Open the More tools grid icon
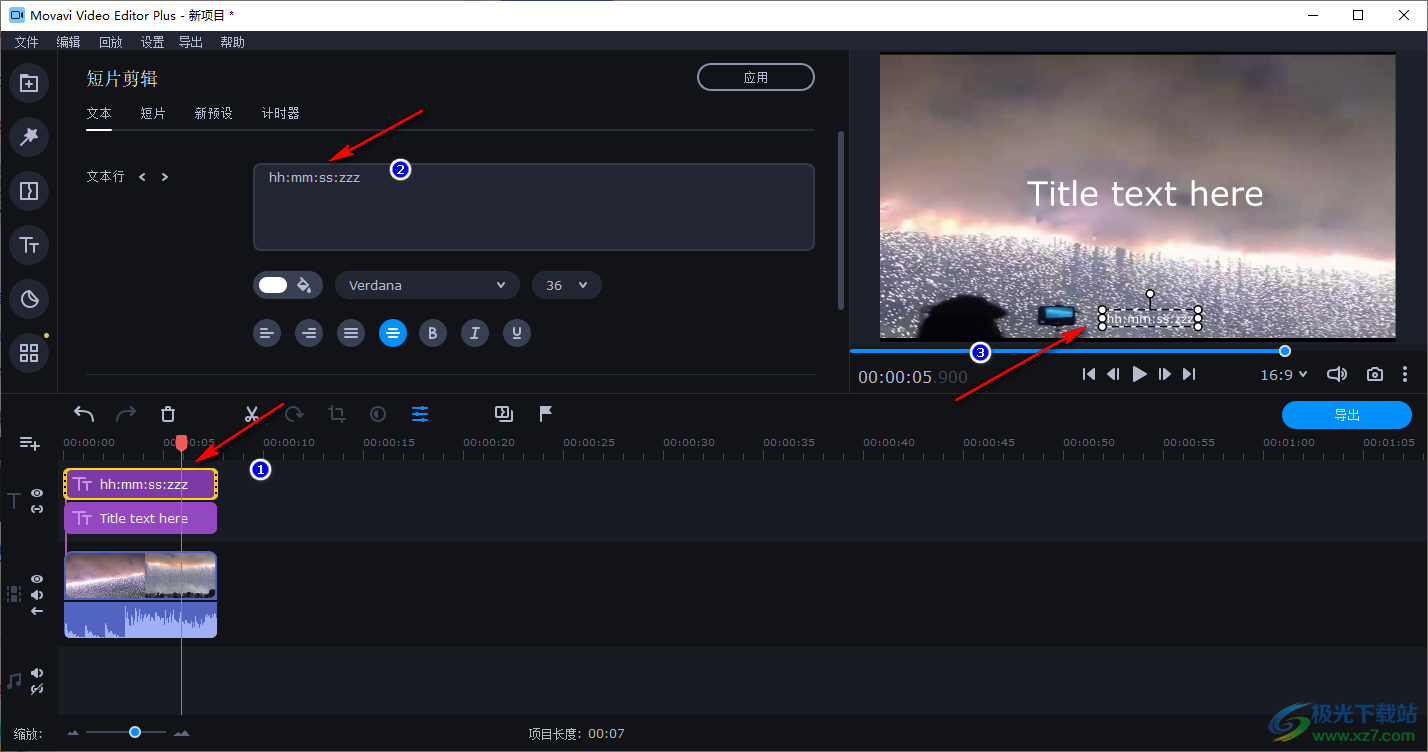This screenshot has width=1428, height=752. click(29, 353)
